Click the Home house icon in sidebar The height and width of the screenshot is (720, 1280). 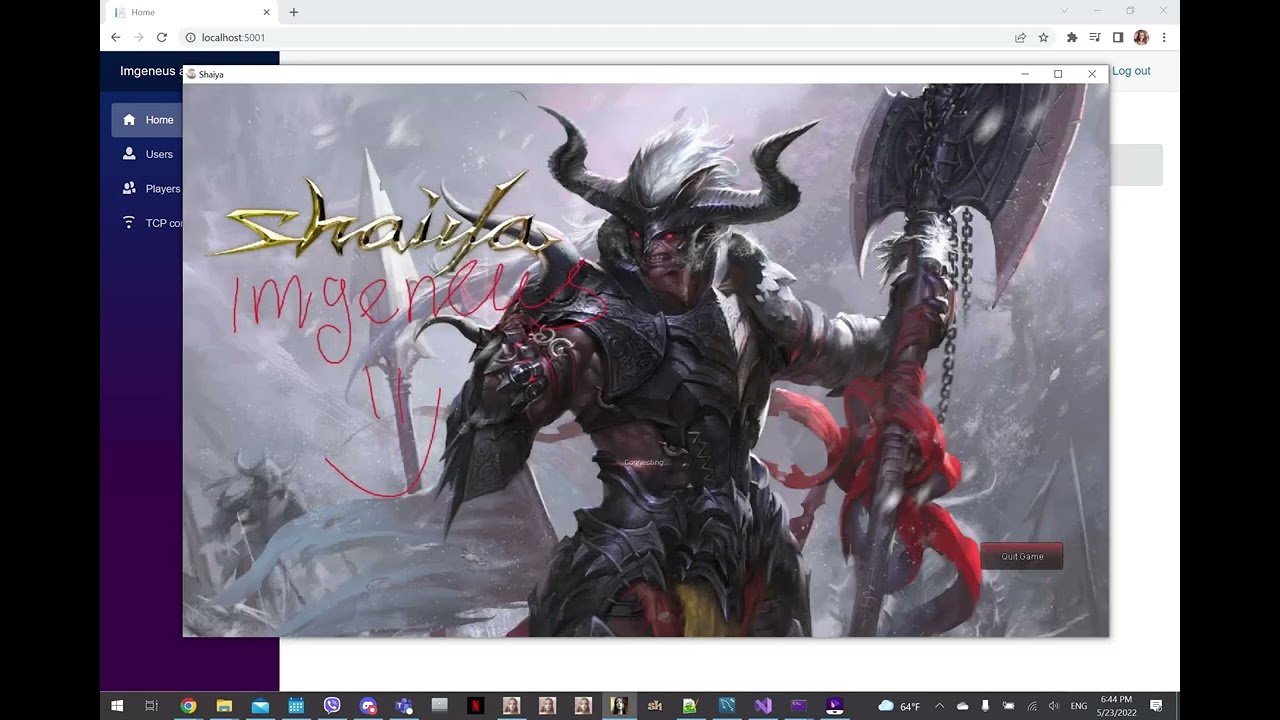129,120
